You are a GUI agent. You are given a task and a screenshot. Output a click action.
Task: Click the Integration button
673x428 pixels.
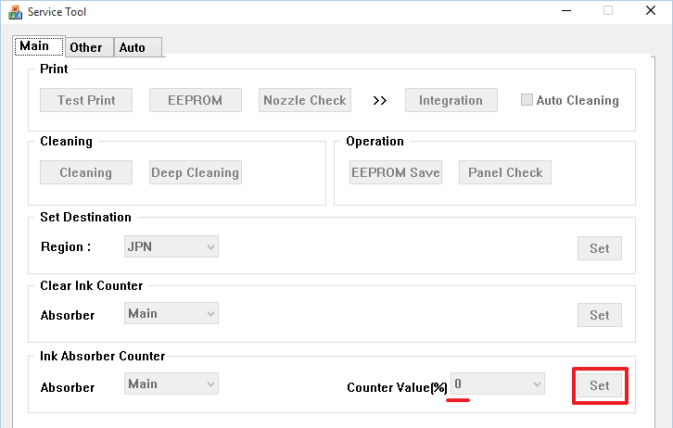click(450, 100)
